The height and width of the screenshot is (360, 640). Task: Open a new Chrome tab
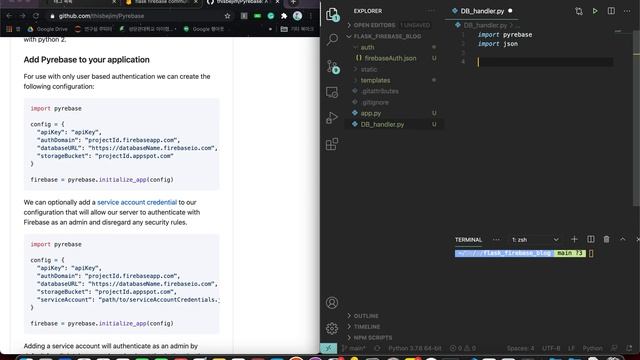[x=293, y=2]
